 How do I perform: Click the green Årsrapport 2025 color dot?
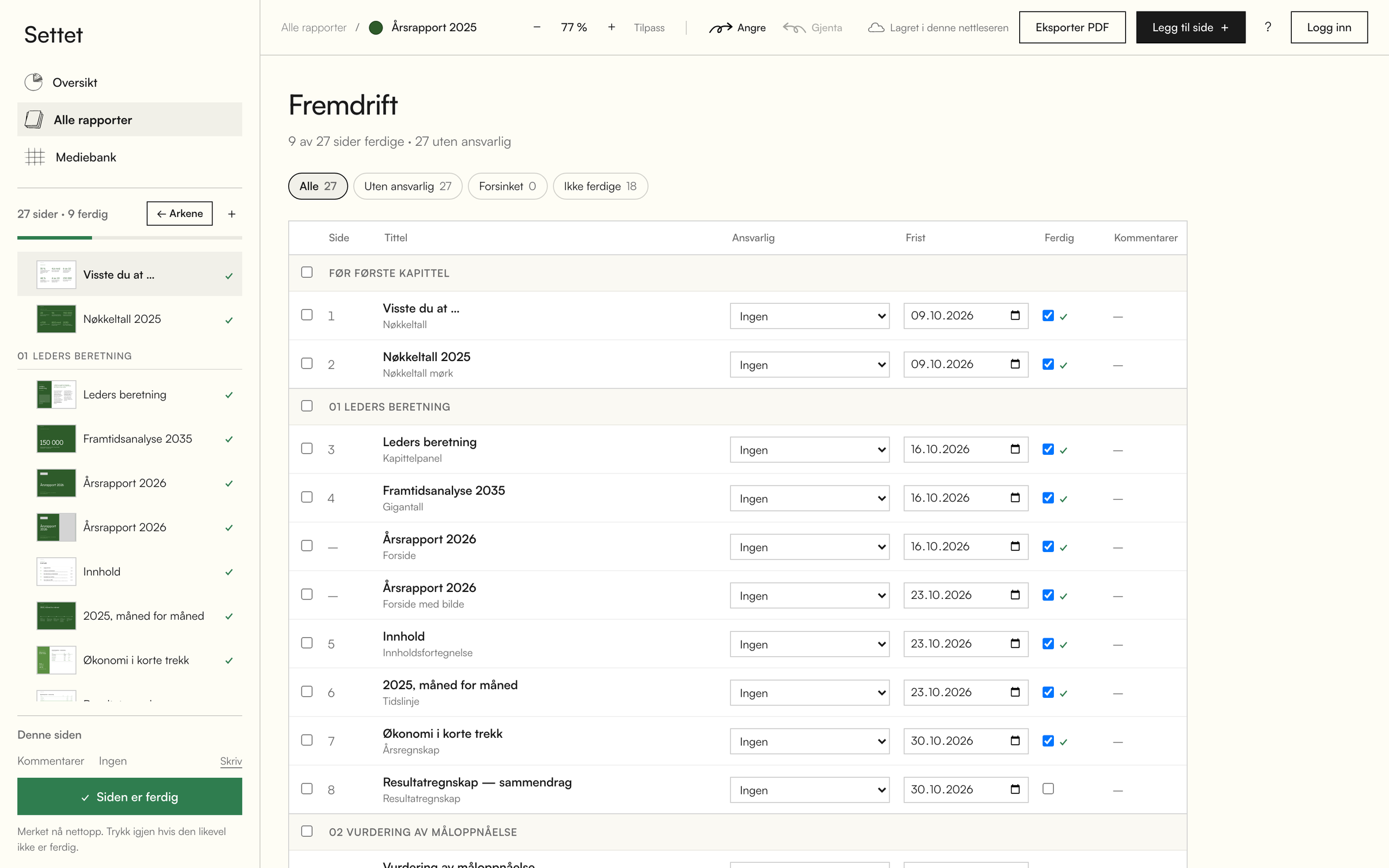click(x=376, y=27)
